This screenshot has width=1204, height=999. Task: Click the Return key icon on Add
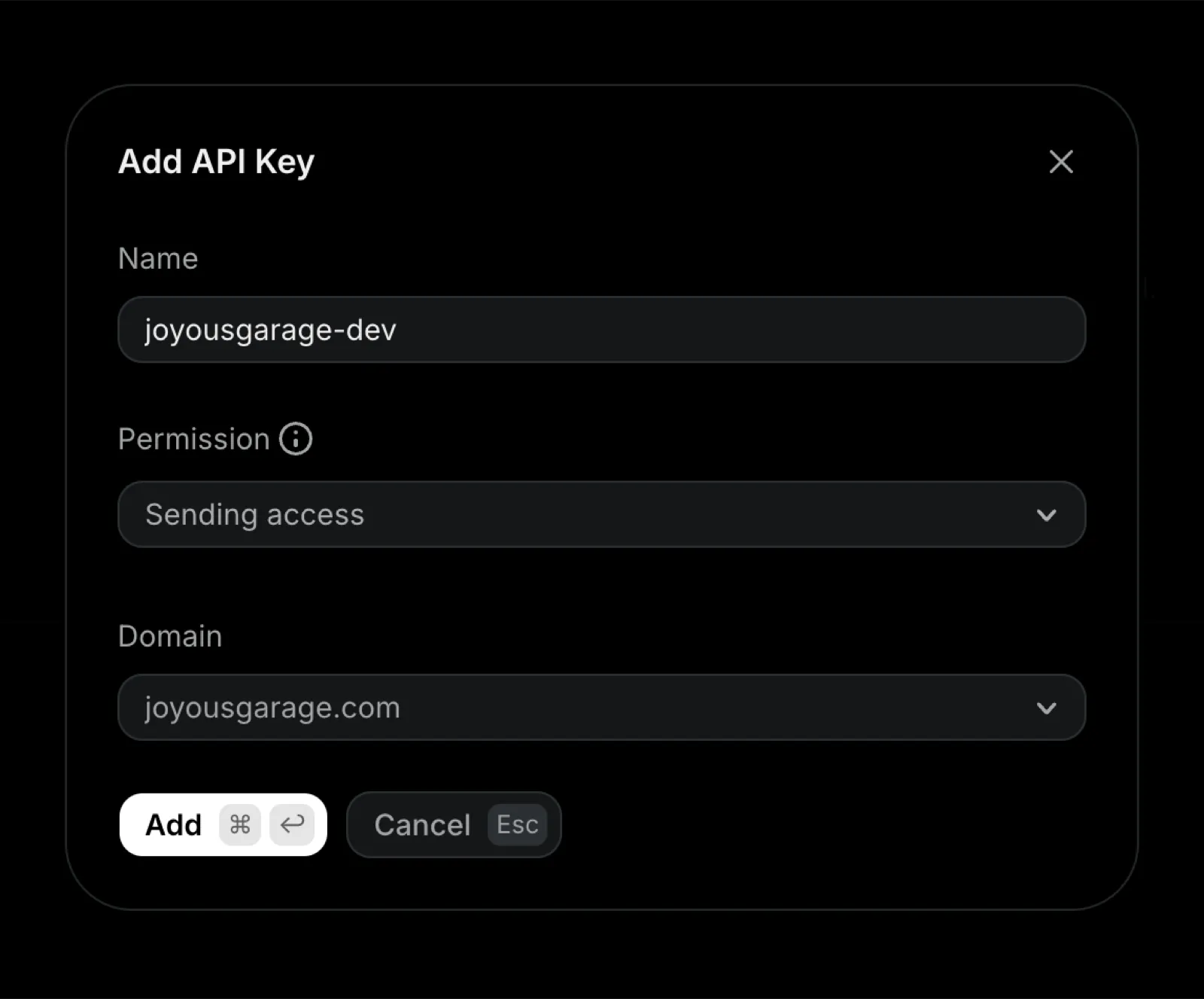292,824
